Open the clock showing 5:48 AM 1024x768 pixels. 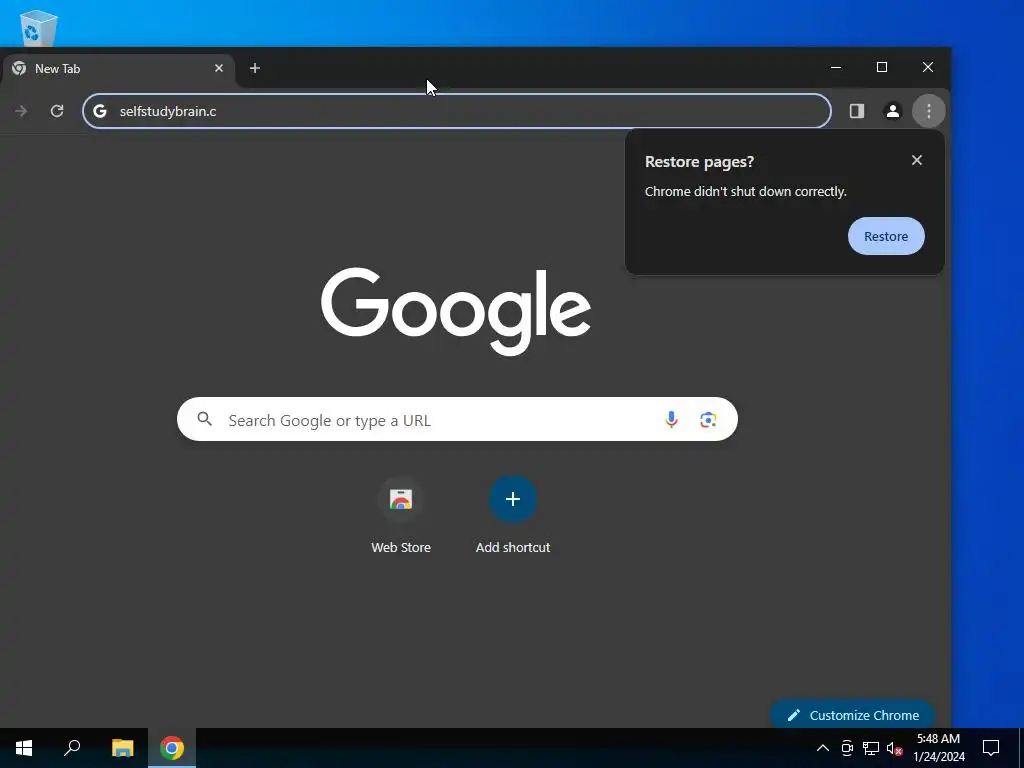938,748
